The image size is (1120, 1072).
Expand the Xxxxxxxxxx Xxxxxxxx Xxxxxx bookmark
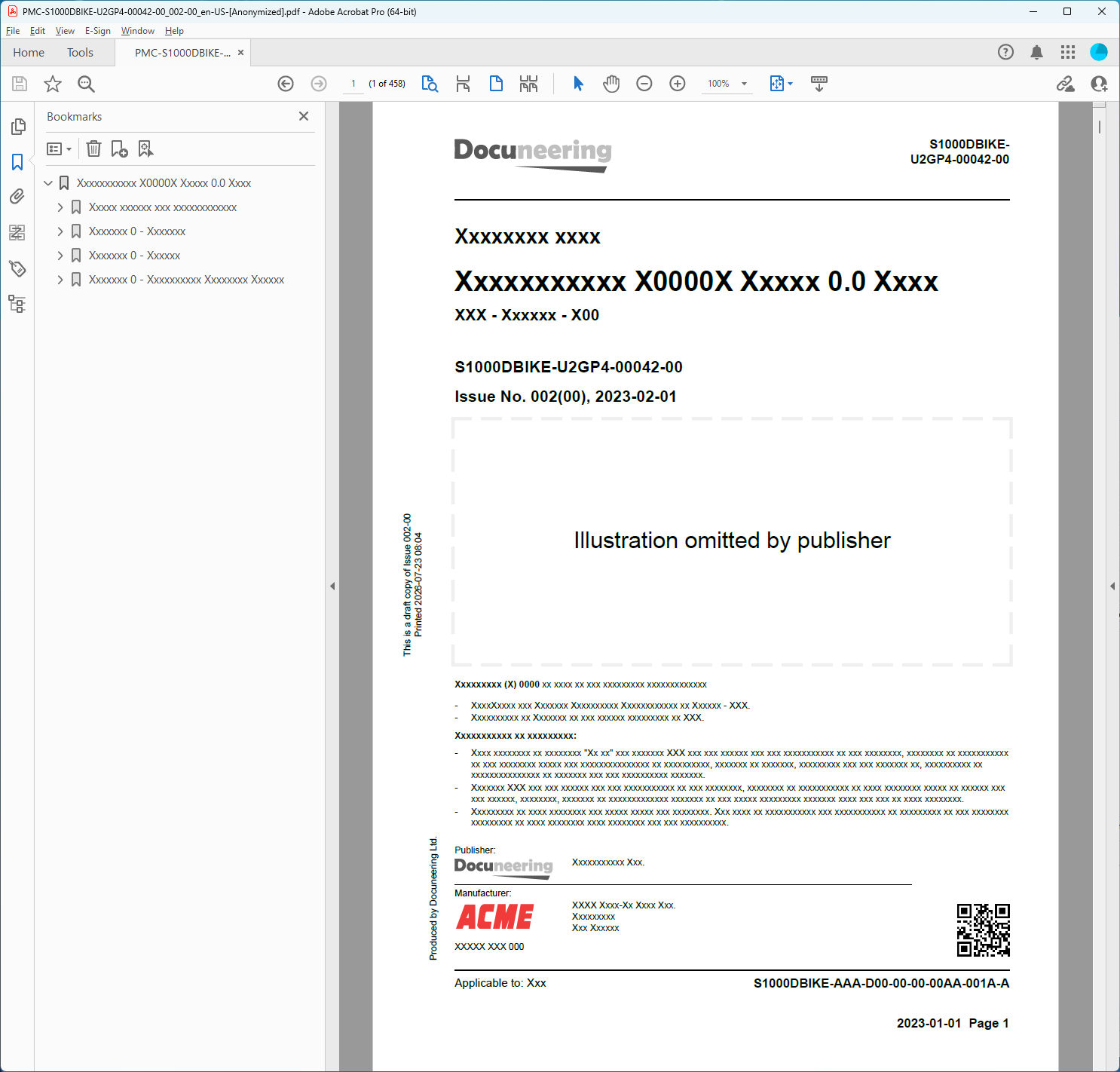(60, 280)
